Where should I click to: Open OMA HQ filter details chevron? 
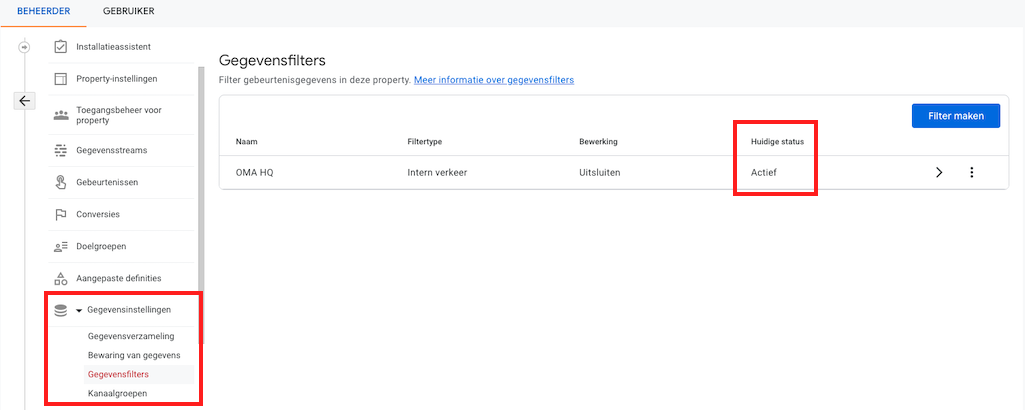click(x=938, y=172)
